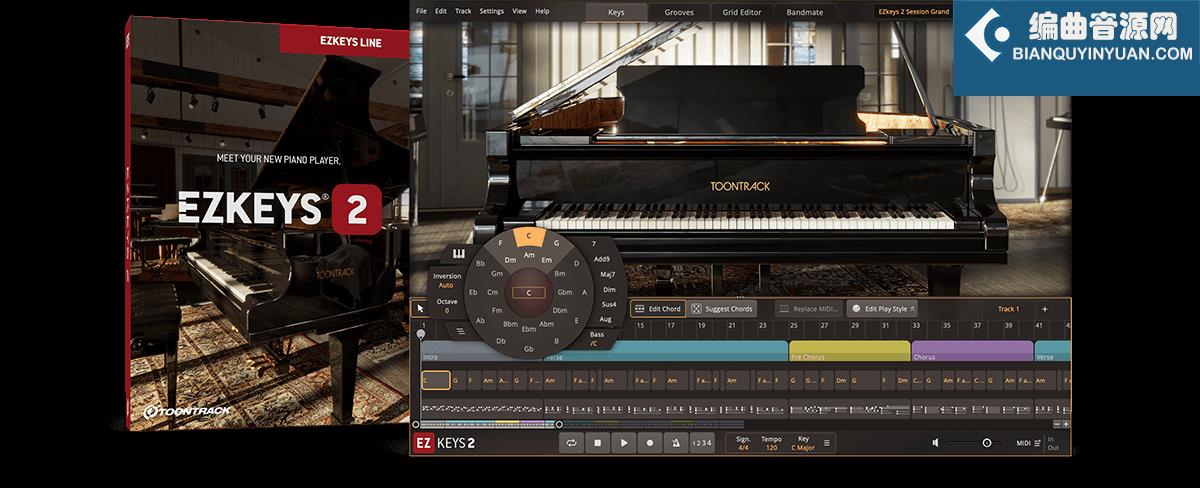Select the Chorus song part block

[972, 353]
